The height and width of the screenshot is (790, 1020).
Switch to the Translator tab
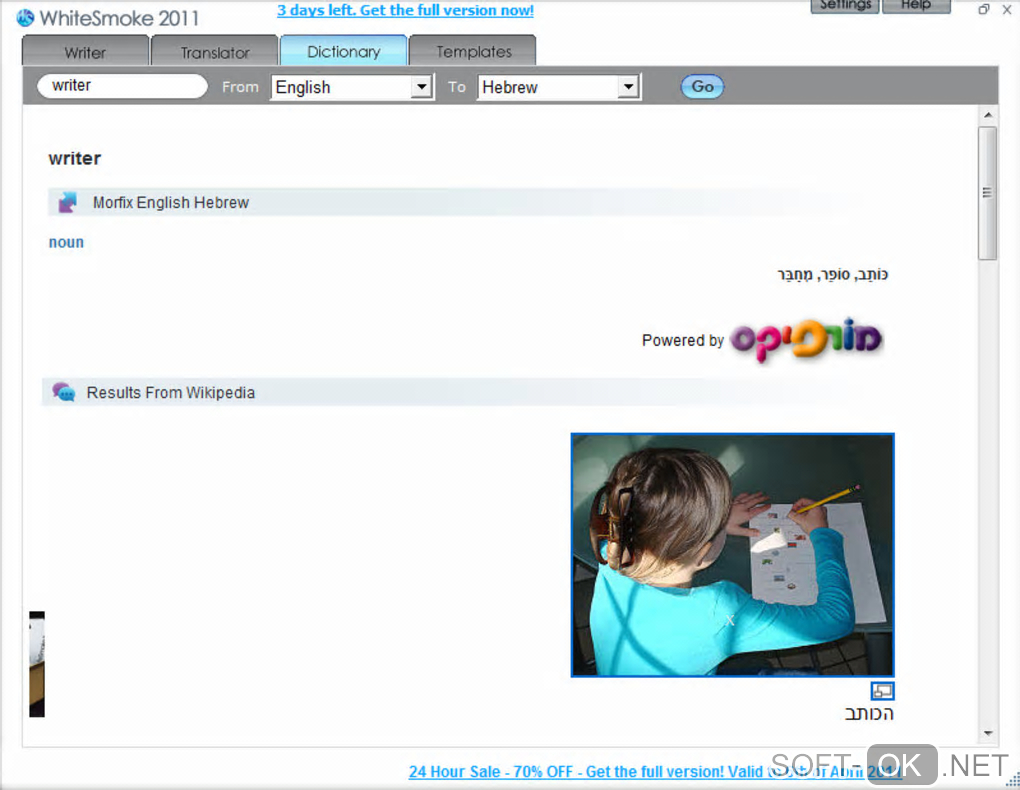click(215, 51)
